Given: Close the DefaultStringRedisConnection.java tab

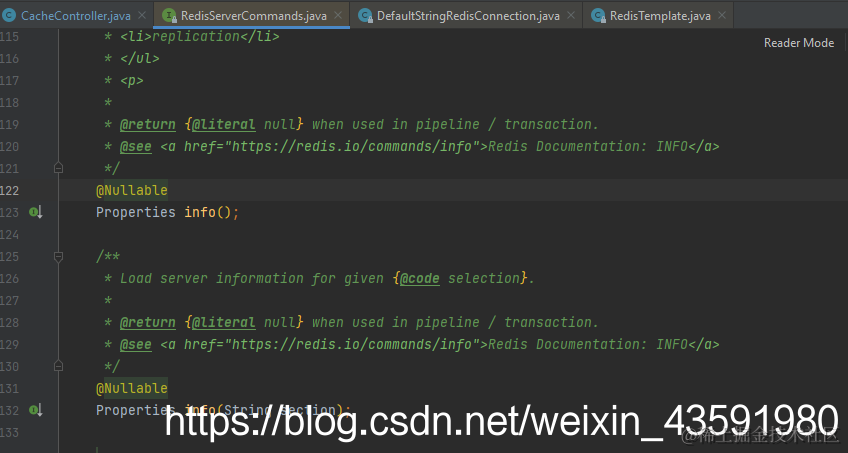Looking at the screenshot, I should pyautogui.click(x=571, y=16).
